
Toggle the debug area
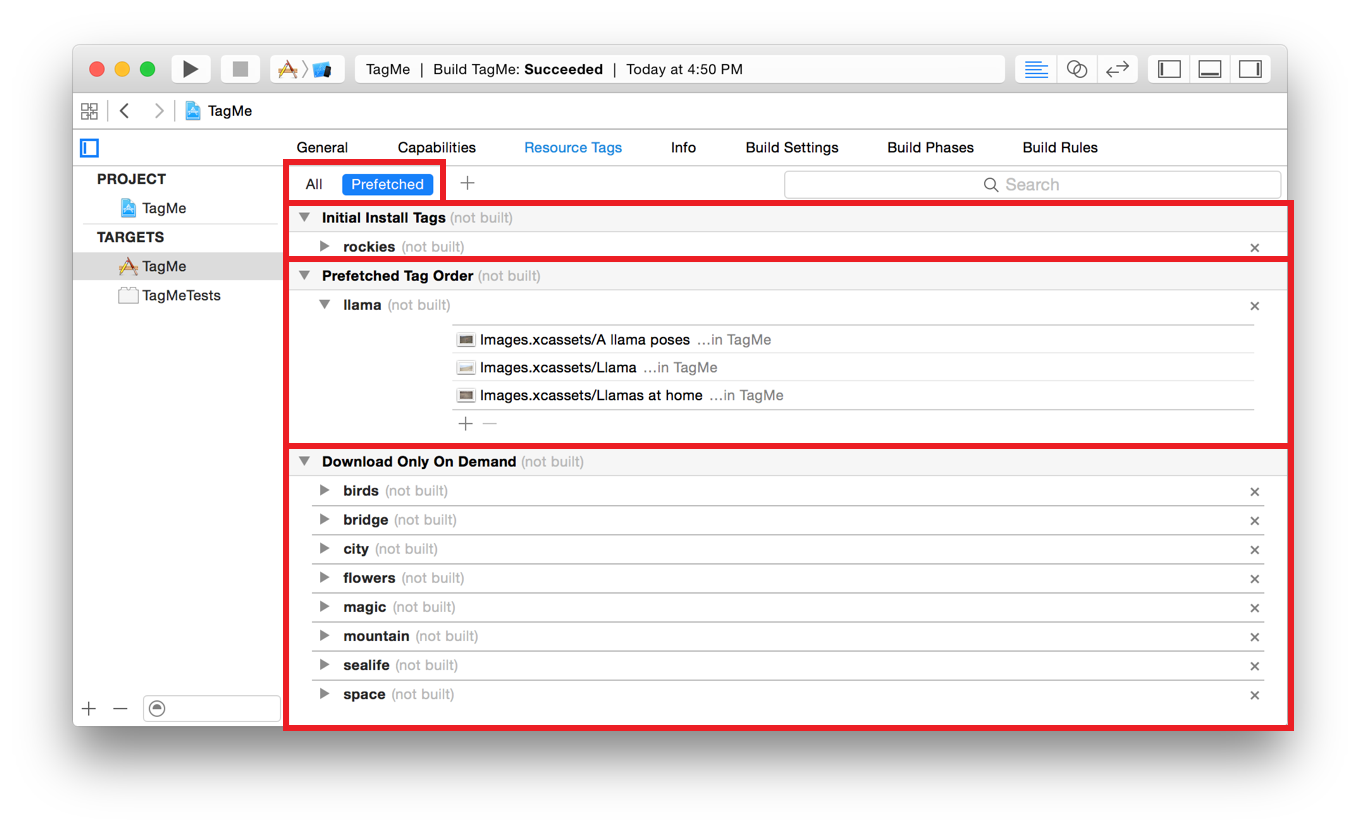(1210, 69)
